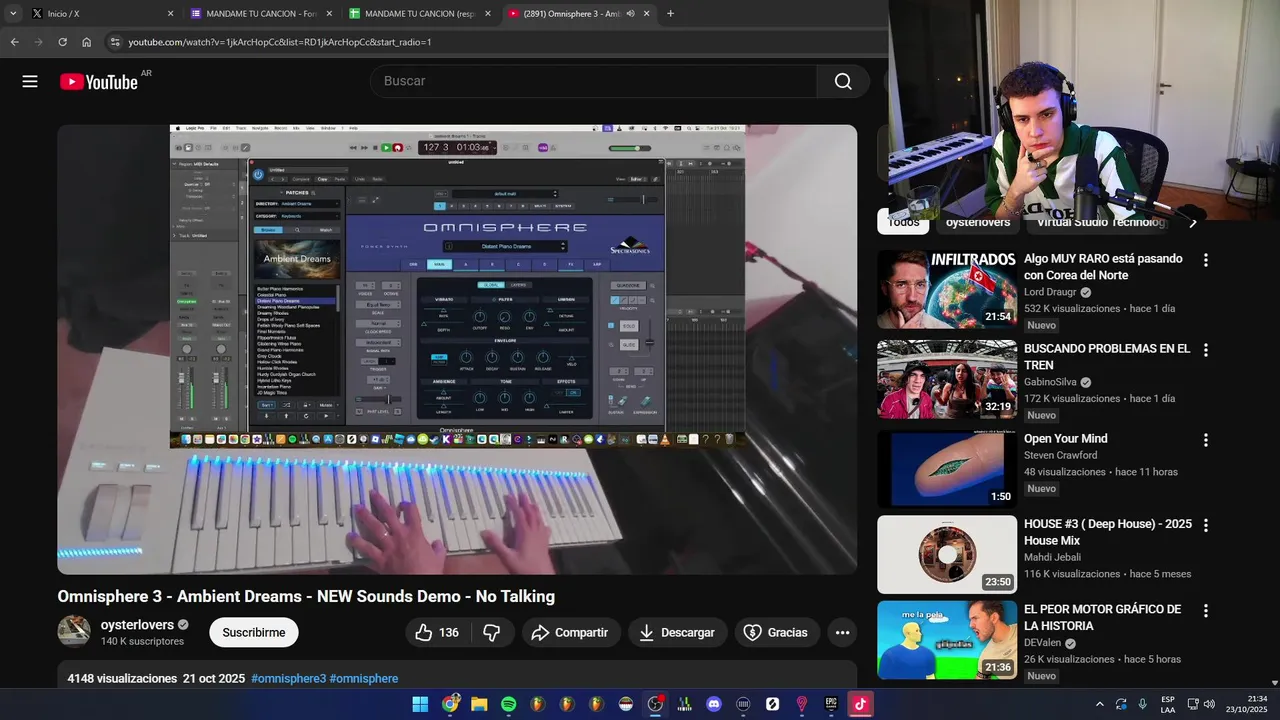Click the video title Omnisphere 3 Ambient Dreams

click(x=306, y=596)
